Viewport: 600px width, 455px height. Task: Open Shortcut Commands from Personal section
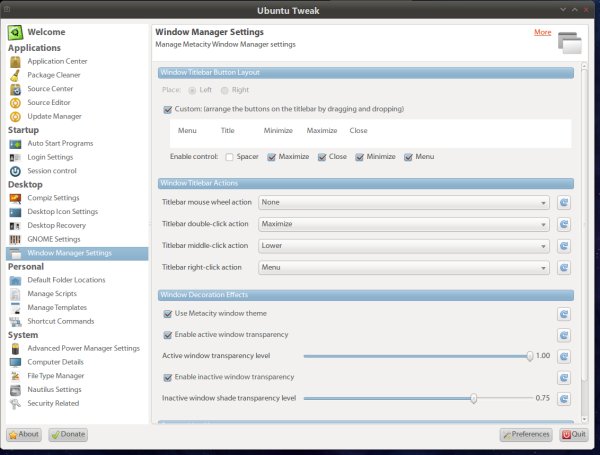pos(60,321)
